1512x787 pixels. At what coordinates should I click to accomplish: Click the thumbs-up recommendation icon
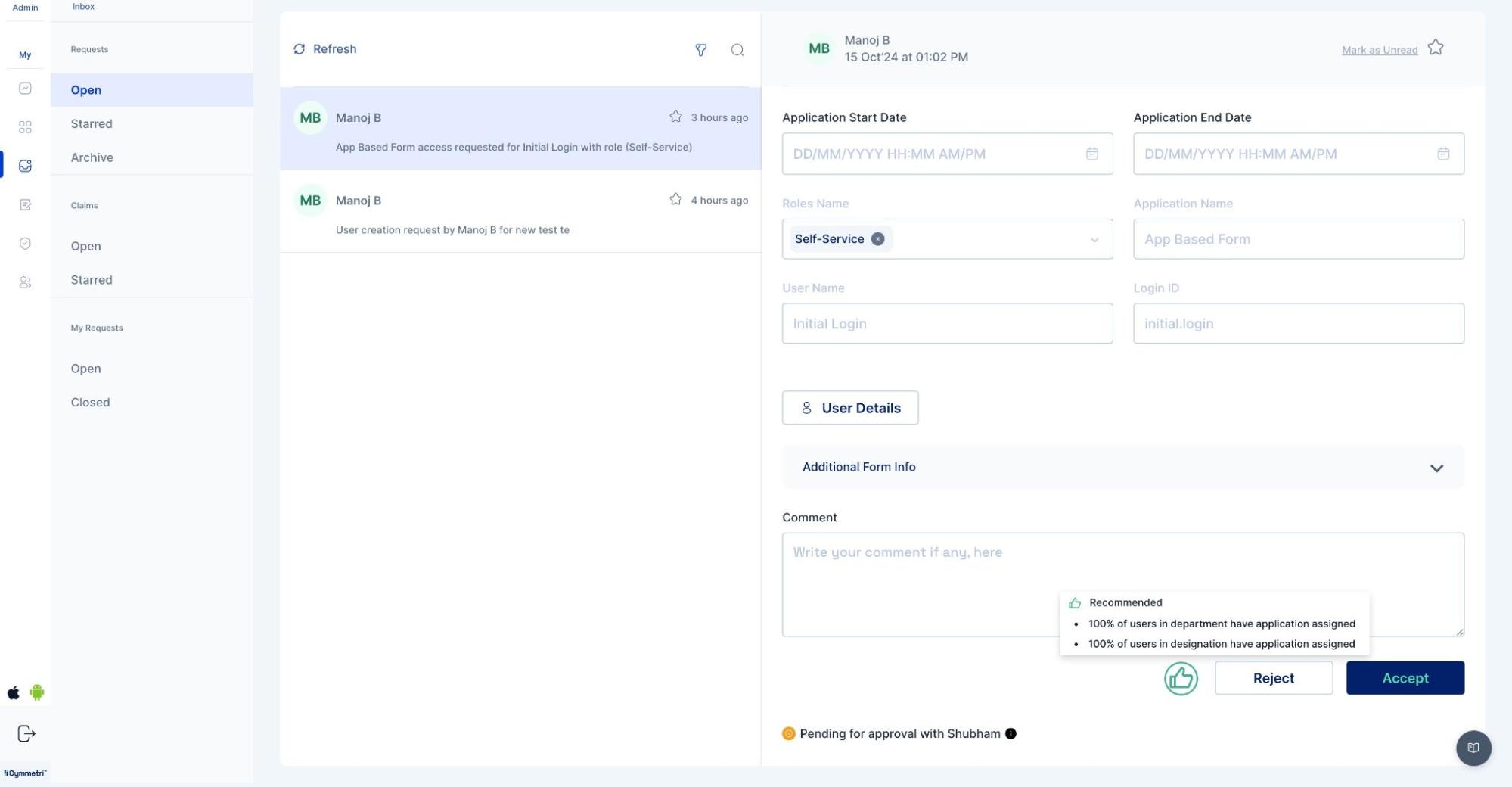coord(1180,678)
